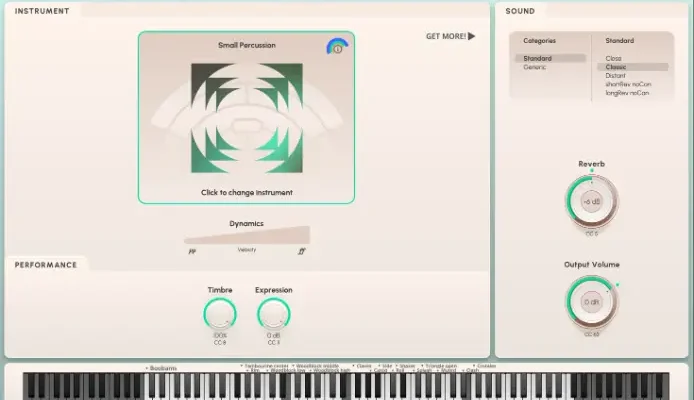Click the GET MORE! play arrow
694x400 pixels.
[471, 36]
